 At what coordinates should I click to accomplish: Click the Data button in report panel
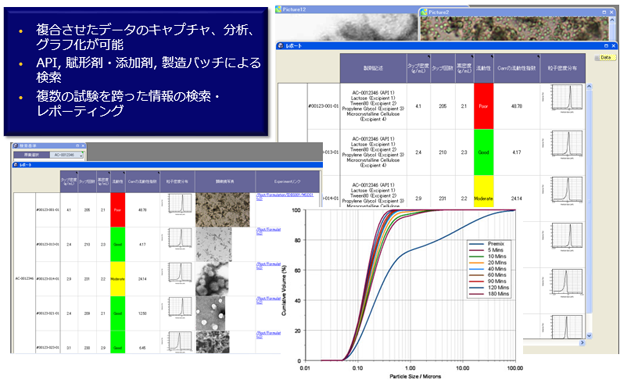point(603,58)
